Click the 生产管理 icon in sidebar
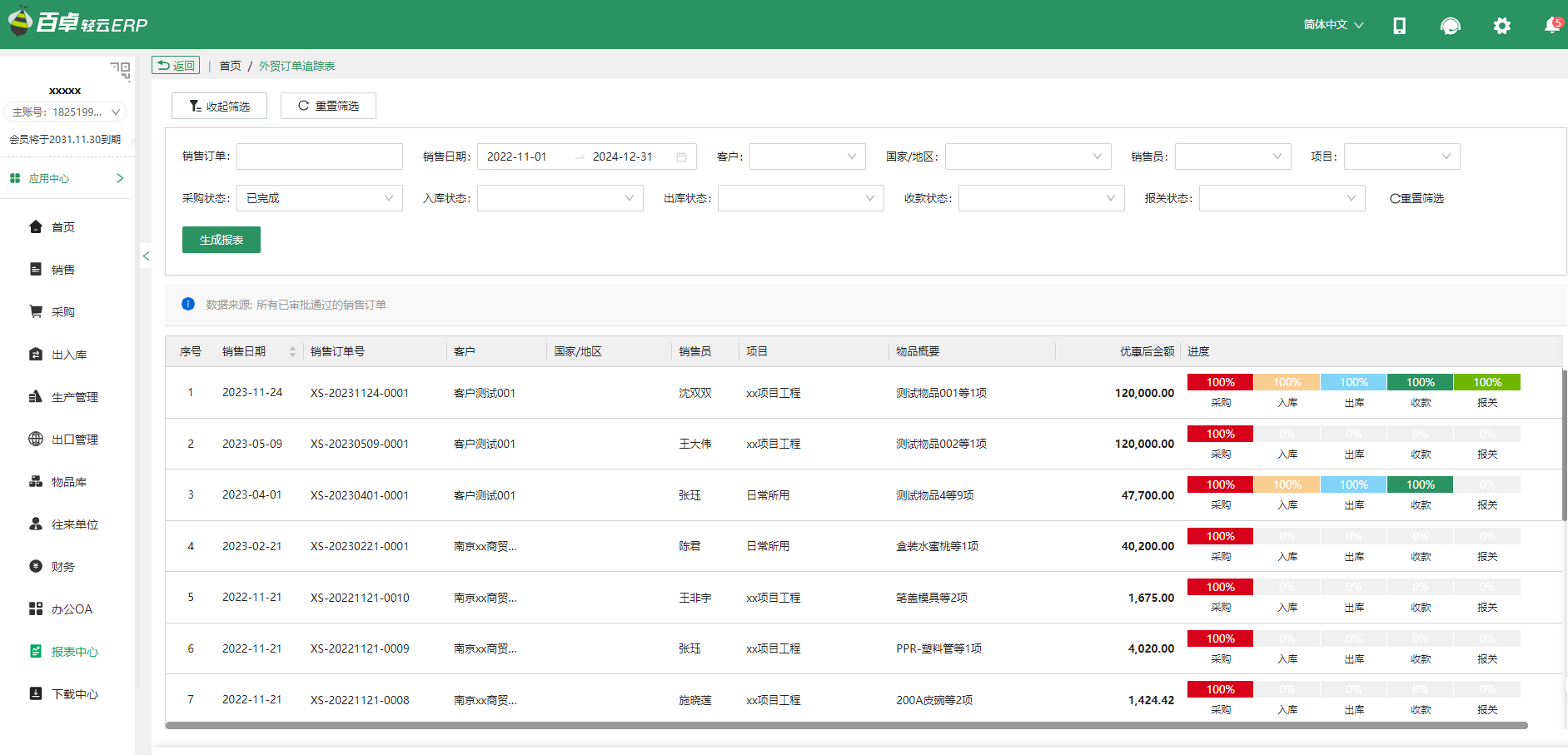The height and width of the screenshot is (755, 1568). tap(36, 396)
